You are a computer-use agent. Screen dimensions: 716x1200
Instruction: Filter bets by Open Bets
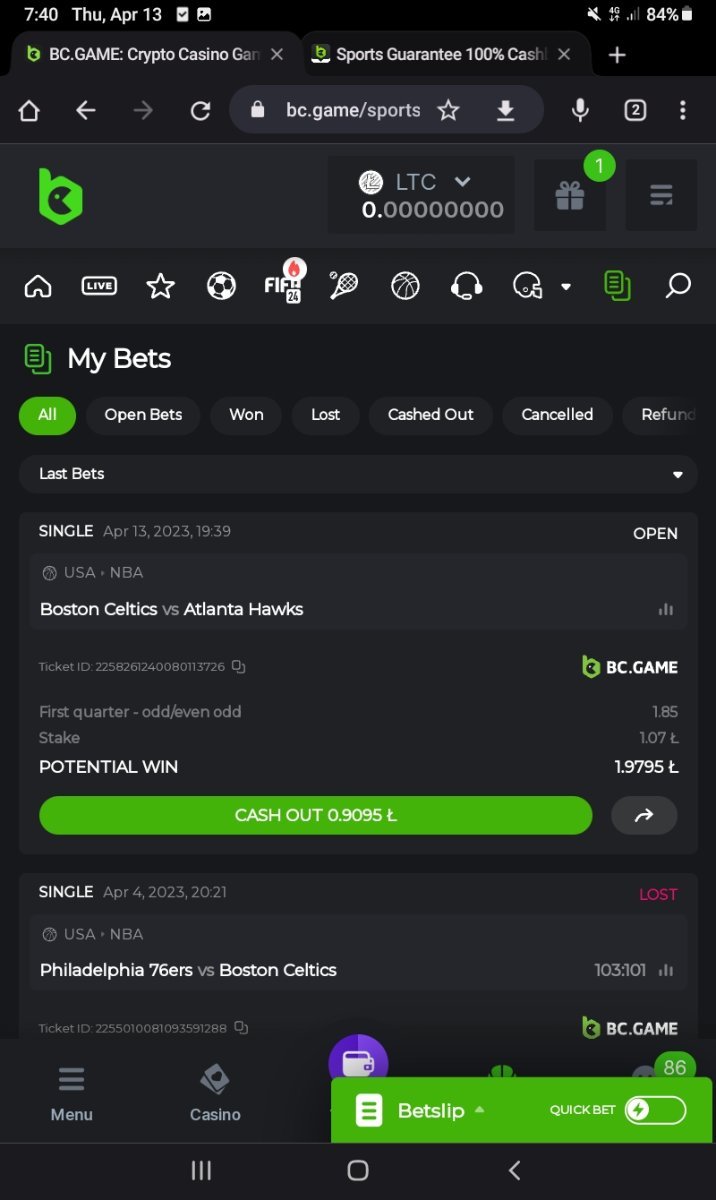point(143,415)
